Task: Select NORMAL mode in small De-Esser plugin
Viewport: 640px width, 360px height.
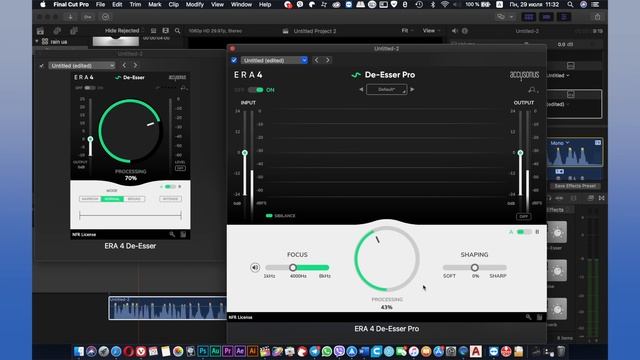Action: pyautogui.click(x=112, y=199)
